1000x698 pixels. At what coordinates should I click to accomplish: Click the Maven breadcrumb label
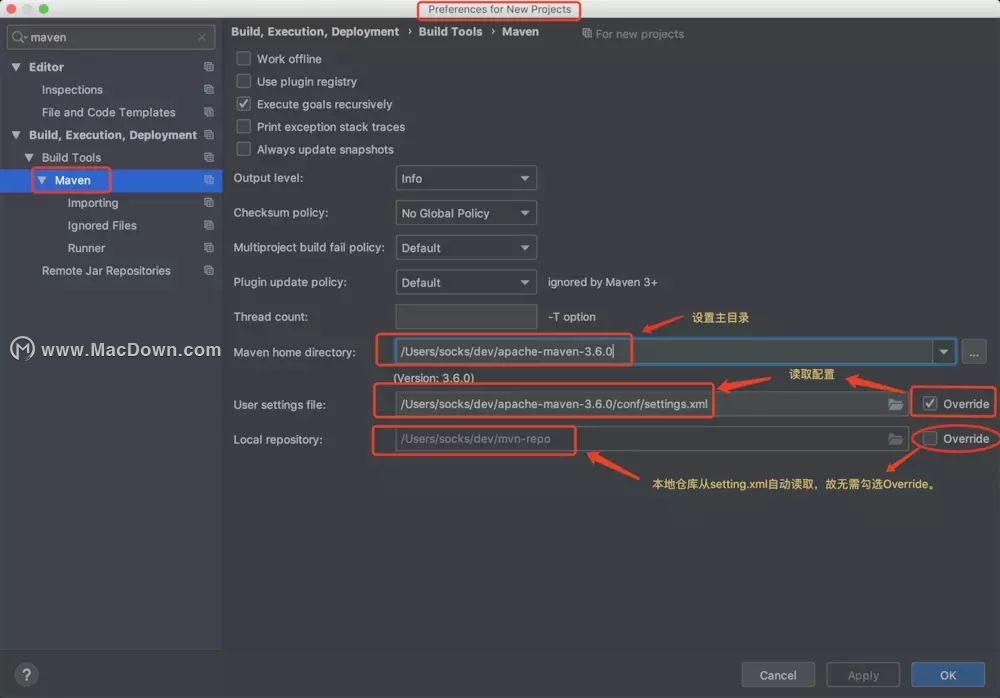(x=520, y=31)
